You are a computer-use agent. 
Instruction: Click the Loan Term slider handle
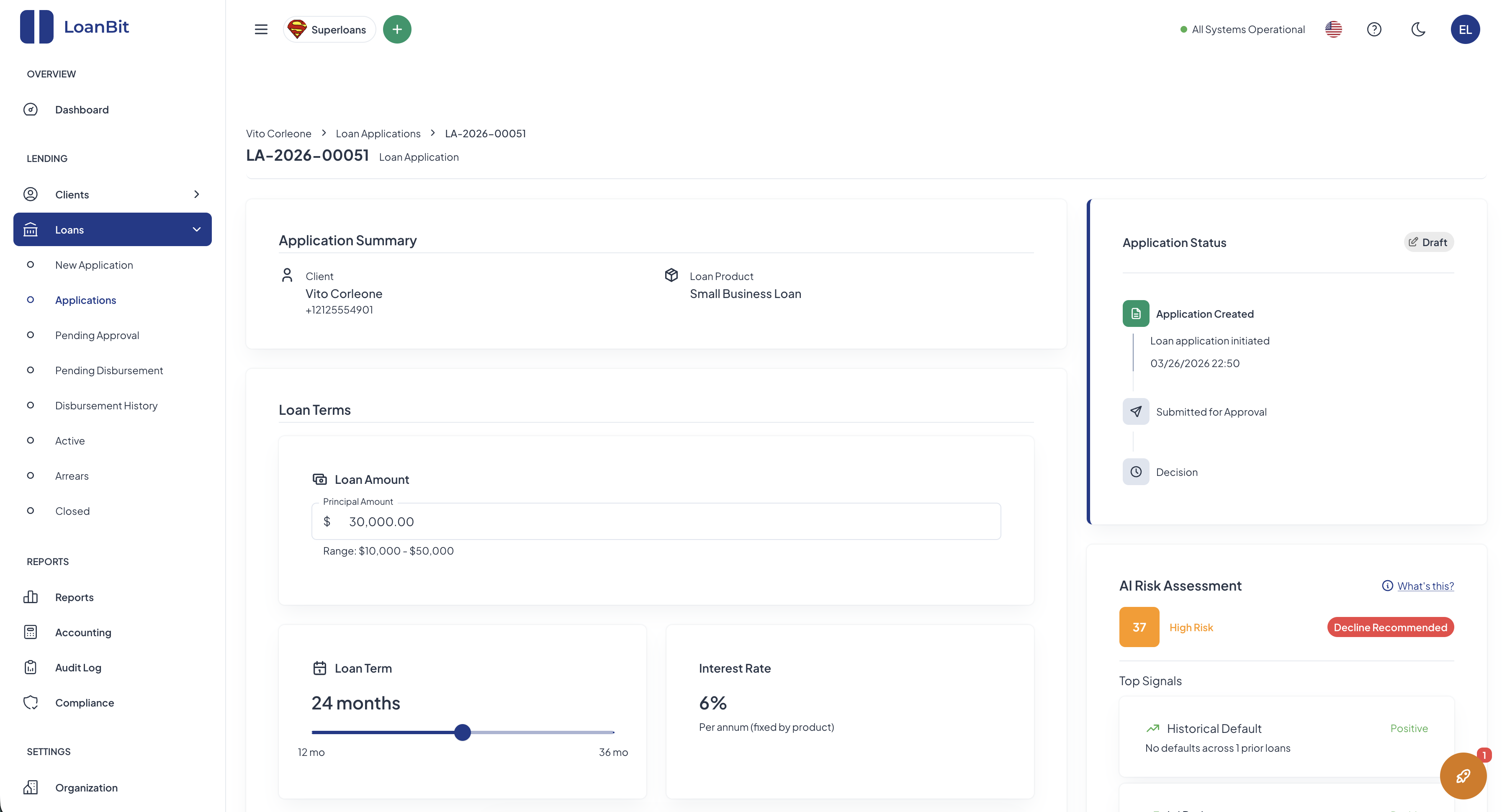(463, 732)
